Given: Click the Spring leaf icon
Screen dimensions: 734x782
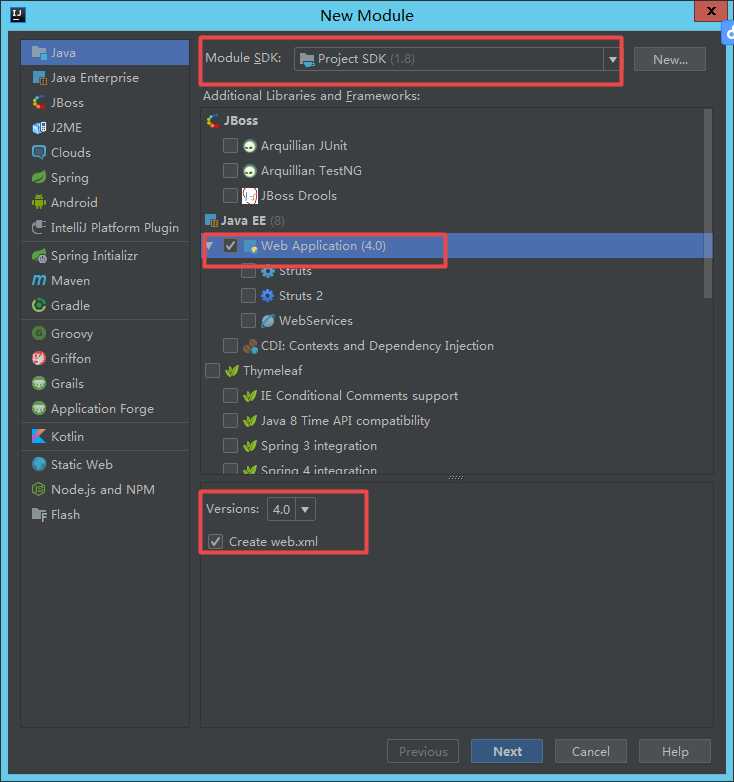Looking at the screenshot, I should (39, 178).
